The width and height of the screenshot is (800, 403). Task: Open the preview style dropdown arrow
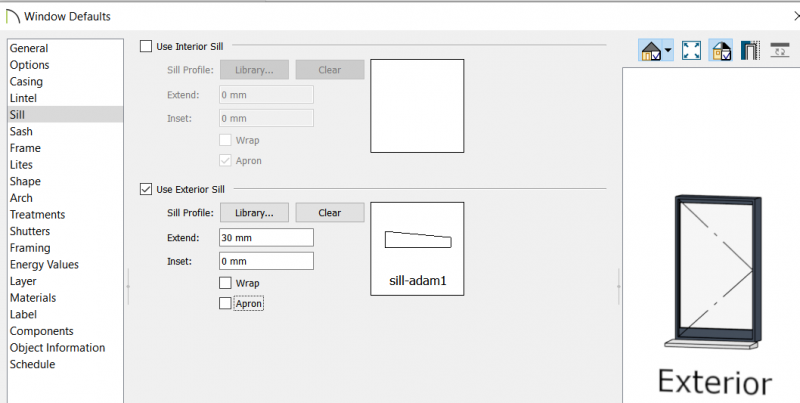[x=668, y=51]
